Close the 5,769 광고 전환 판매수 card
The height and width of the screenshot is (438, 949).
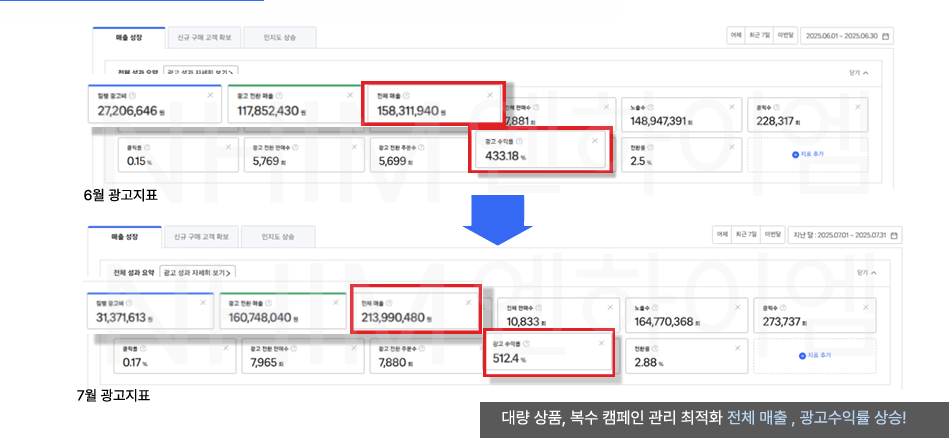(354, 146)
